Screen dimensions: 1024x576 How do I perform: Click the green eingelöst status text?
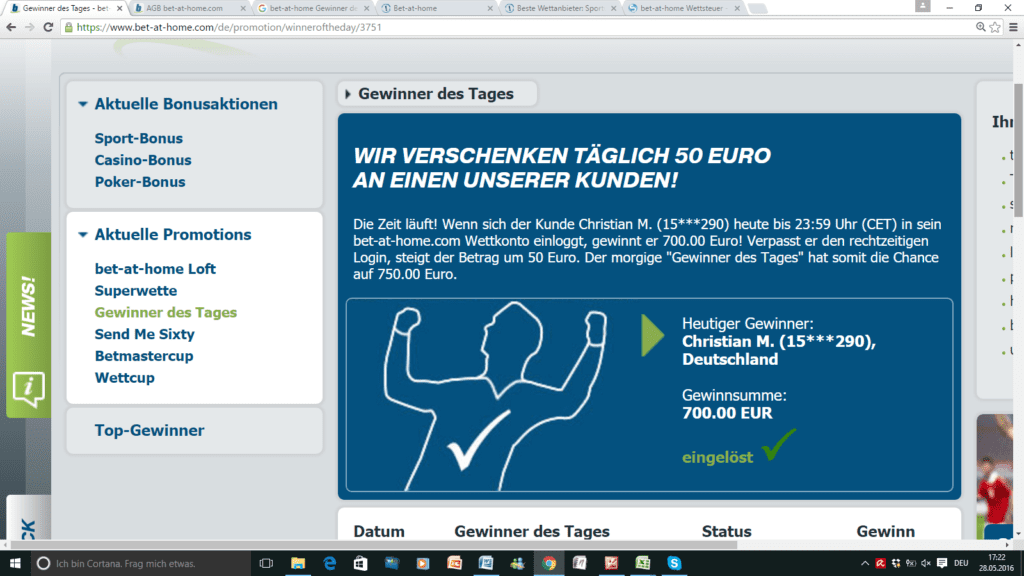(x=717, y=457)
